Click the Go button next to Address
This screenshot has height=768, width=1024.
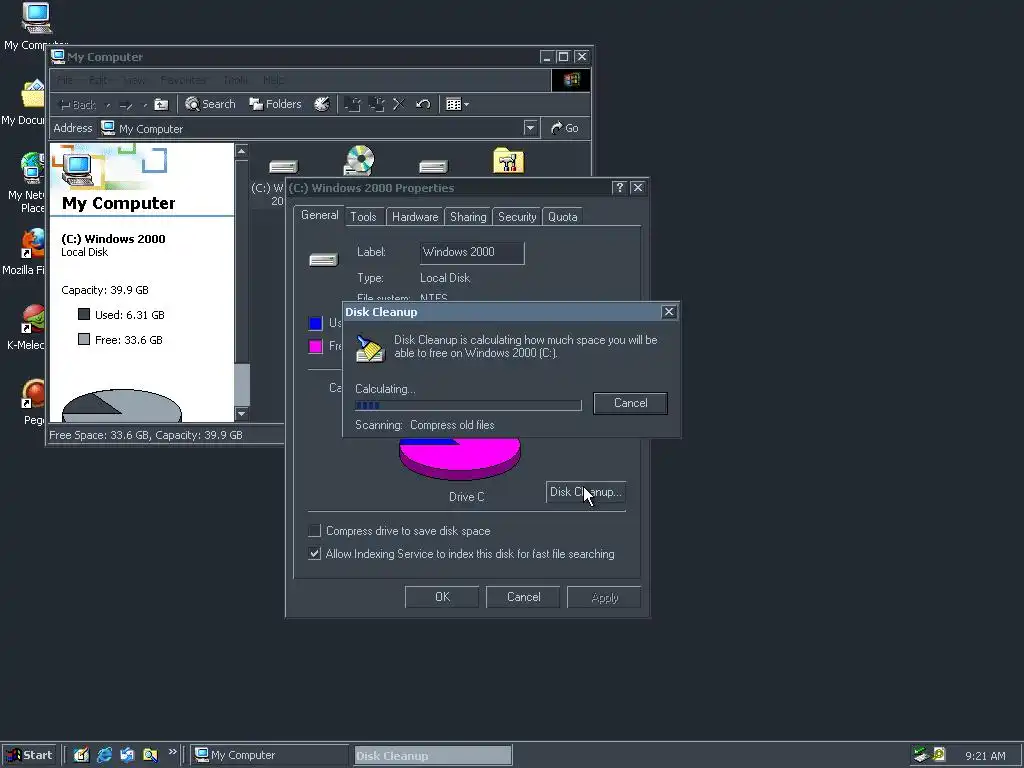pyautogui.click(x=565, y=128)
